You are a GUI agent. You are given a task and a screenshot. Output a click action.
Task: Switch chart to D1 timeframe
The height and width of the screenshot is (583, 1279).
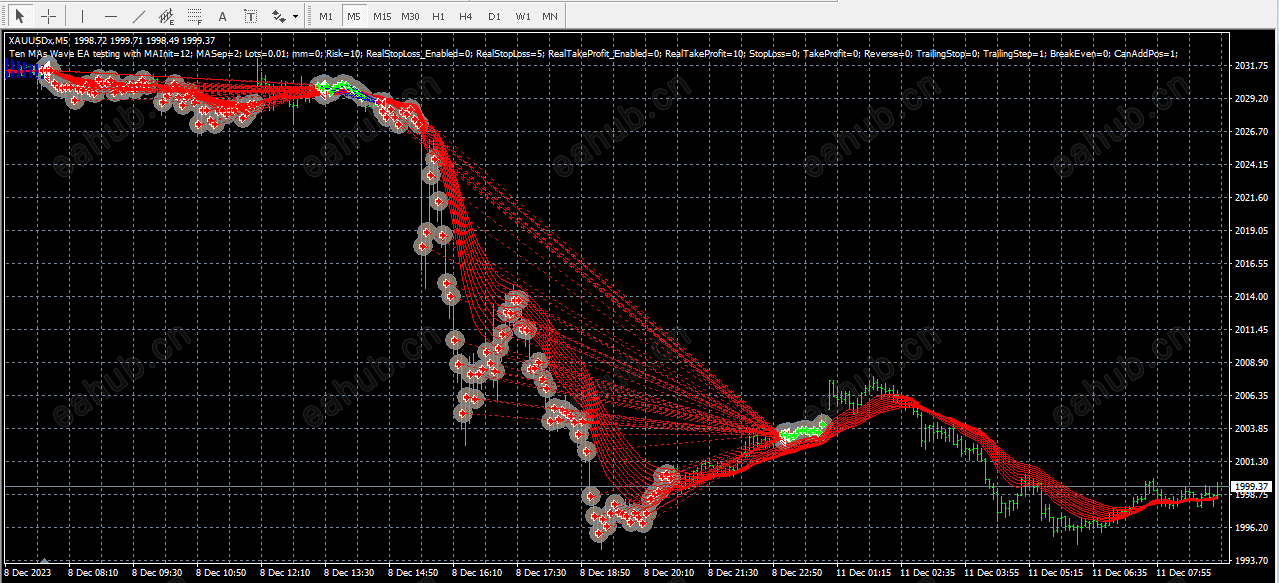(x=494, y=17)
